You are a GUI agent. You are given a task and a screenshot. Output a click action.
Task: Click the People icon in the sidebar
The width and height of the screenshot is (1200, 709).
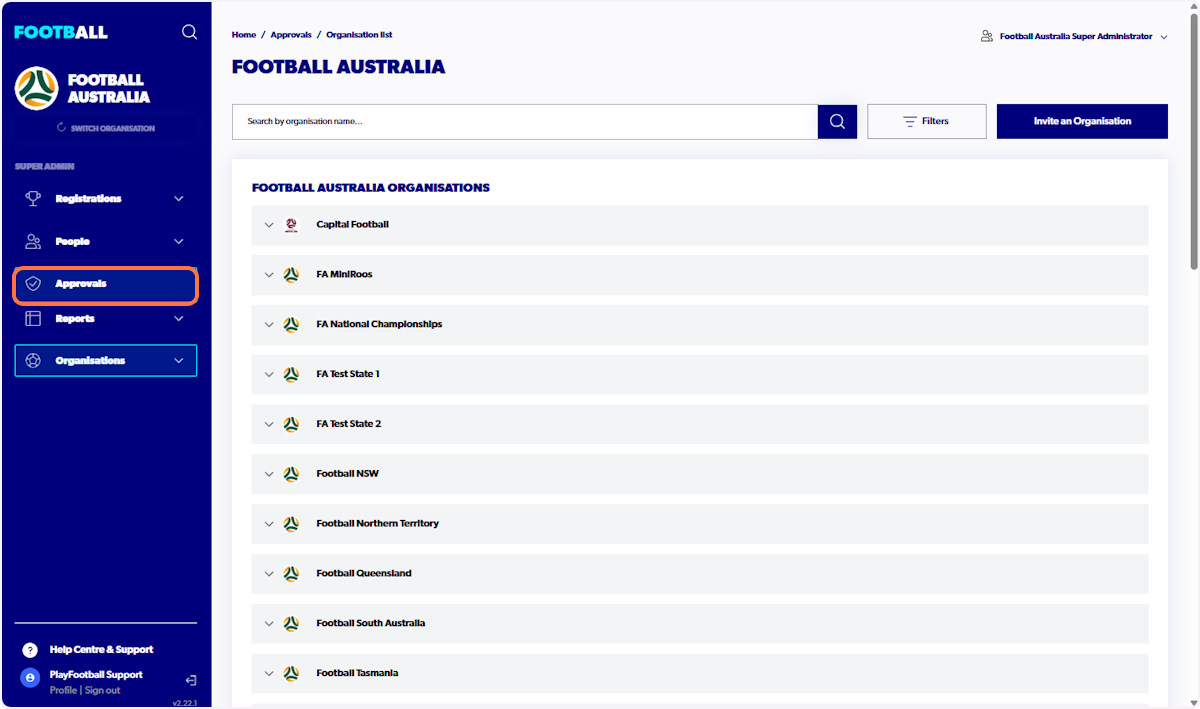point(33,241)
